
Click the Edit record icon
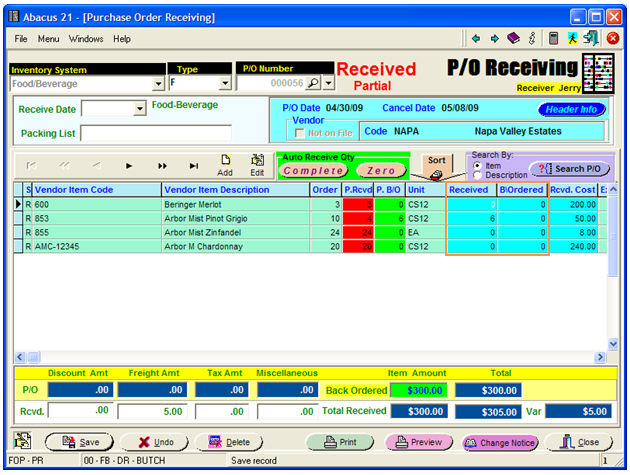tap(257, 164)
